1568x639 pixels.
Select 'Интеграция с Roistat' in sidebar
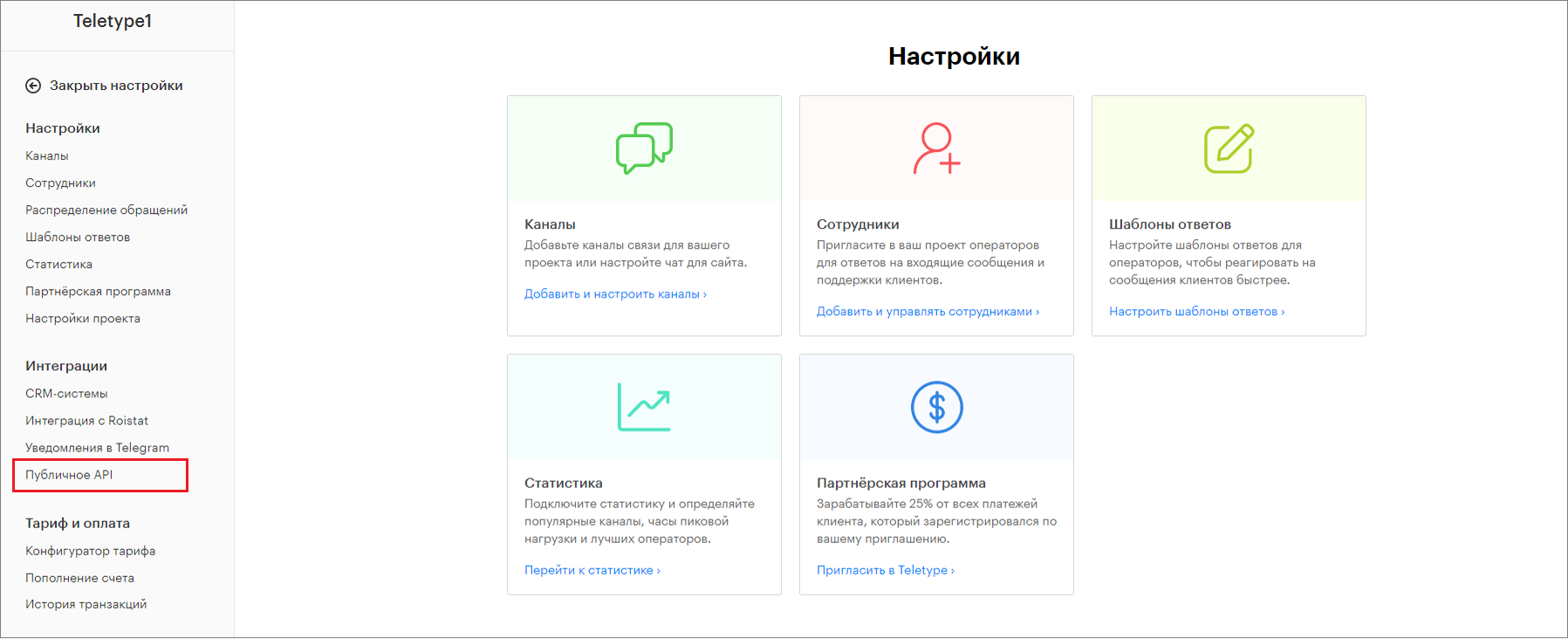(86, 421)
